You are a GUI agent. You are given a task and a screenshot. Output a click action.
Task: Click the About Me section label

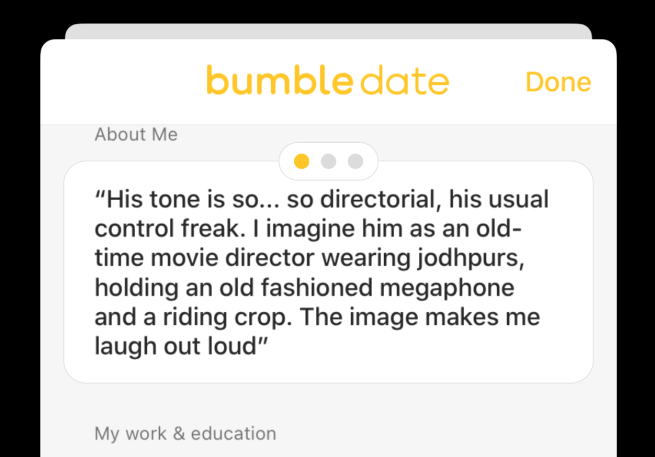(136, 134)
